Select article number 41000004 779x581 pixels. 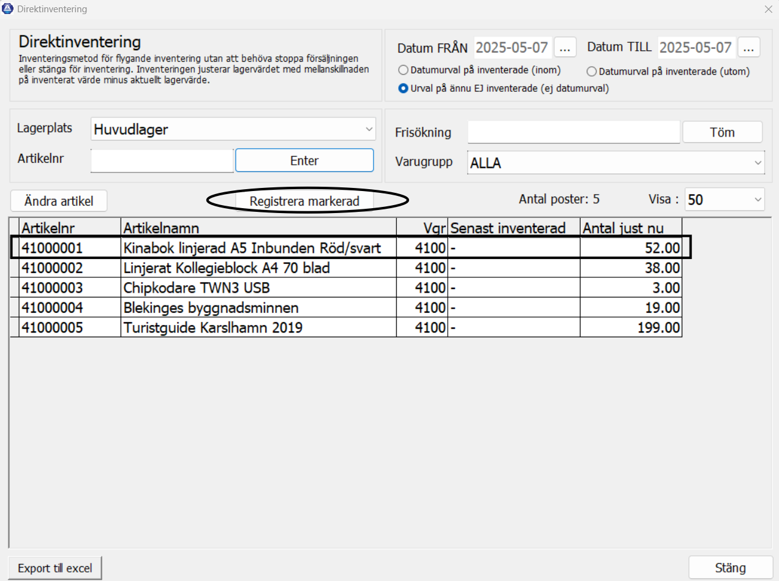[x=70, y=308]
